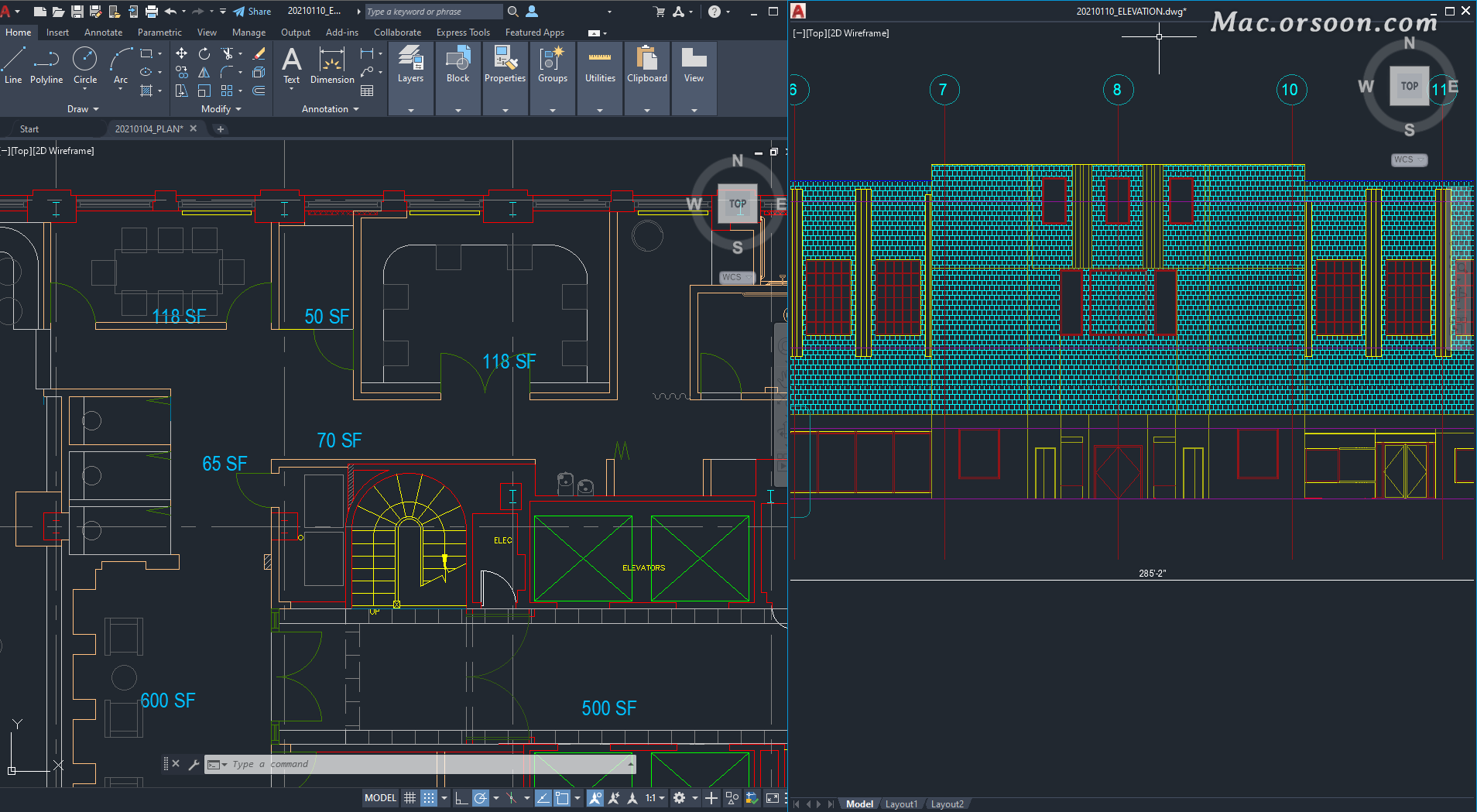Open the Dimension annotation tool
The height and width of the screenshot is (812, 1477).
332,65
